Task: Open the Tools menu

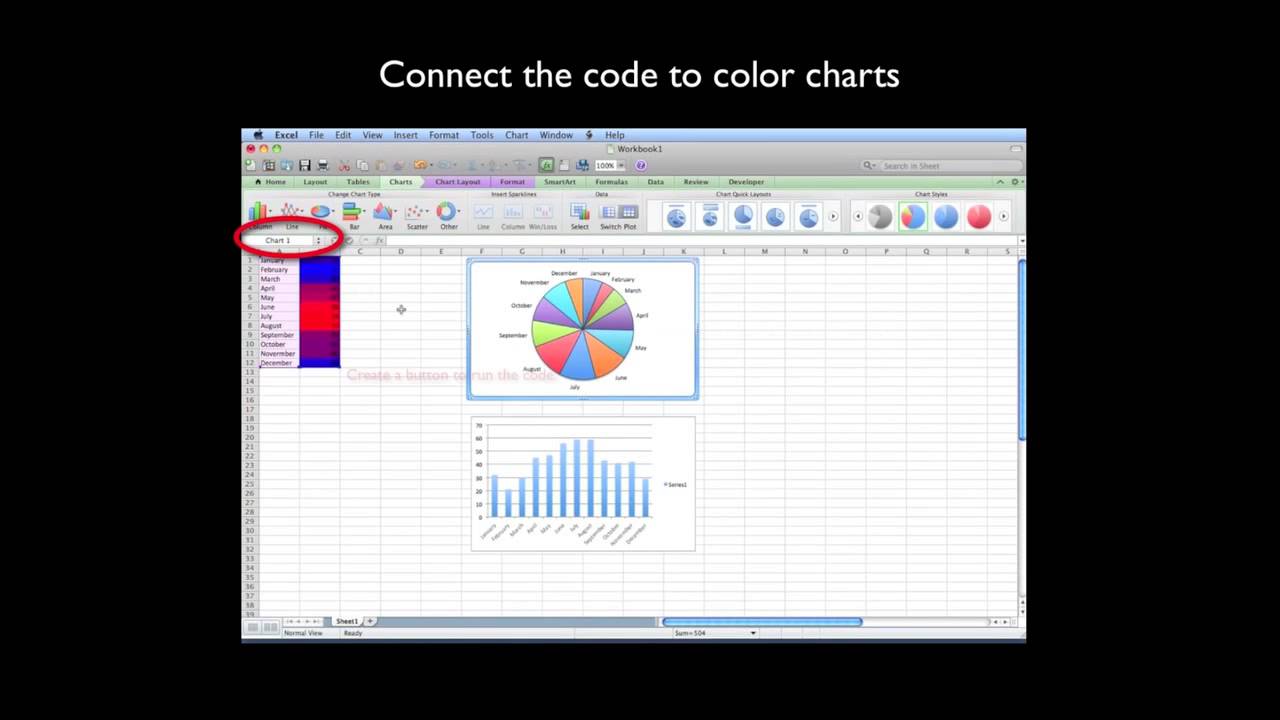Action: point(482,135)
